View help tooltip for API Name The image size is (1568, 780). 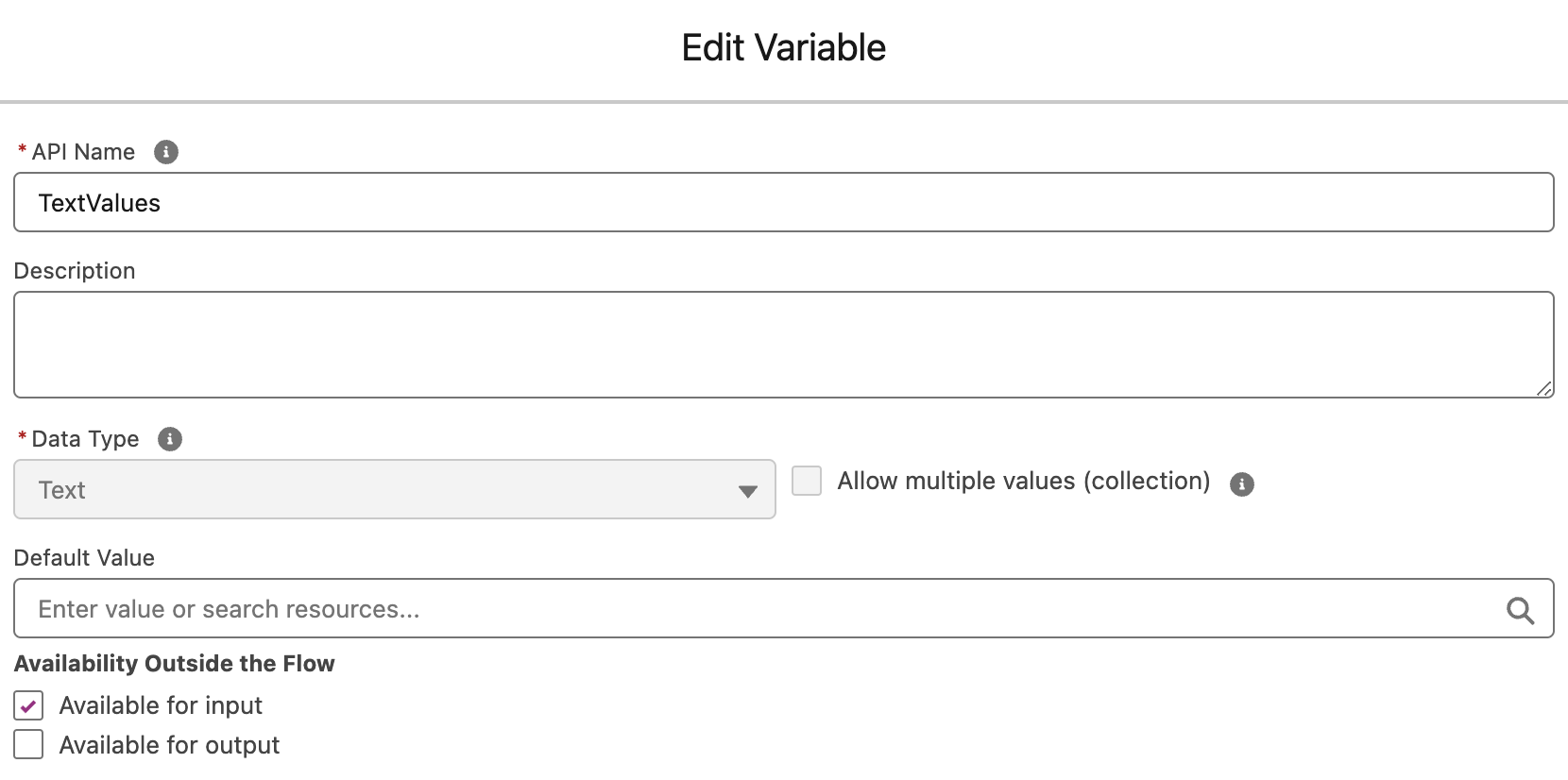pos(166,152)
